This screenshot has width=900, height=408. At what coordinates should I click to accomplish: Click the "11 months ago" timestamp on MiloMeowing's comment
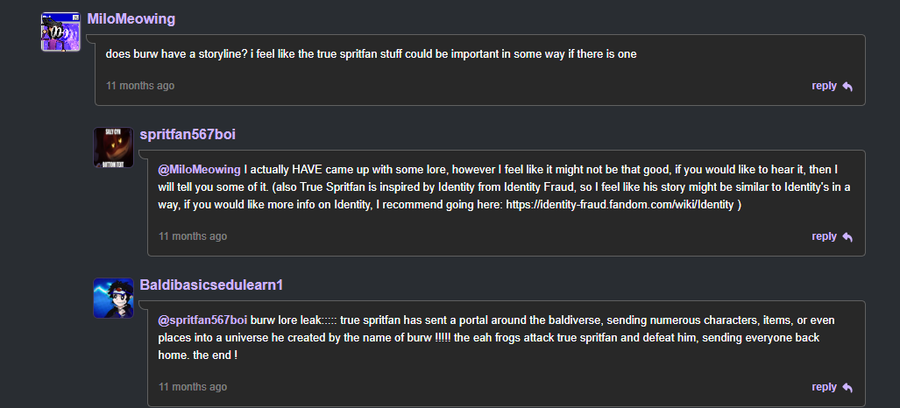(140, 86)
